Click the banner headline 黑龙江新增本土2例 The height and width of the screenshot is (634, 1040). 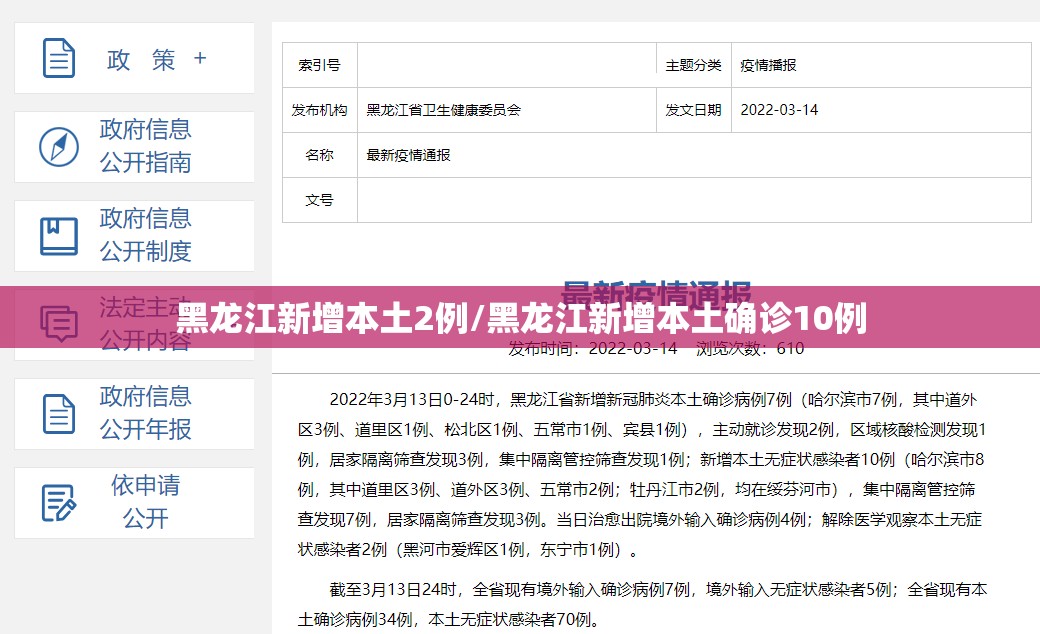pyautogui.click(x=322, y=318)
